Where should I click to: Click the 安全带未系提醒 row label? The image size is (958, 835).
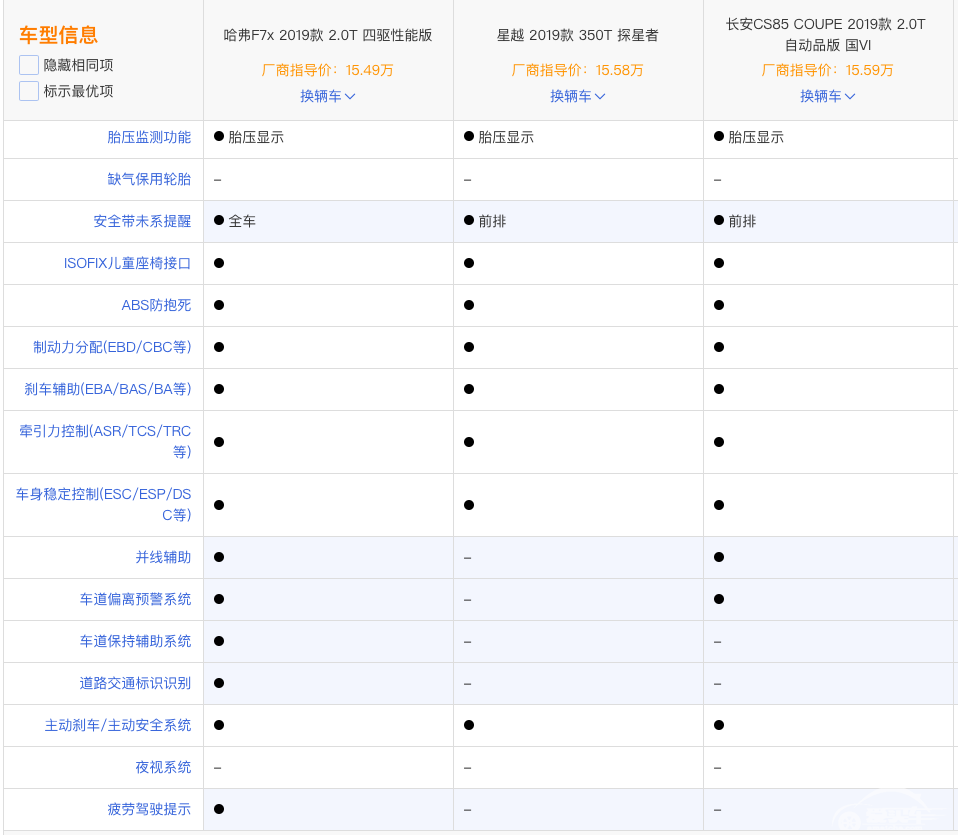(142, 221)
